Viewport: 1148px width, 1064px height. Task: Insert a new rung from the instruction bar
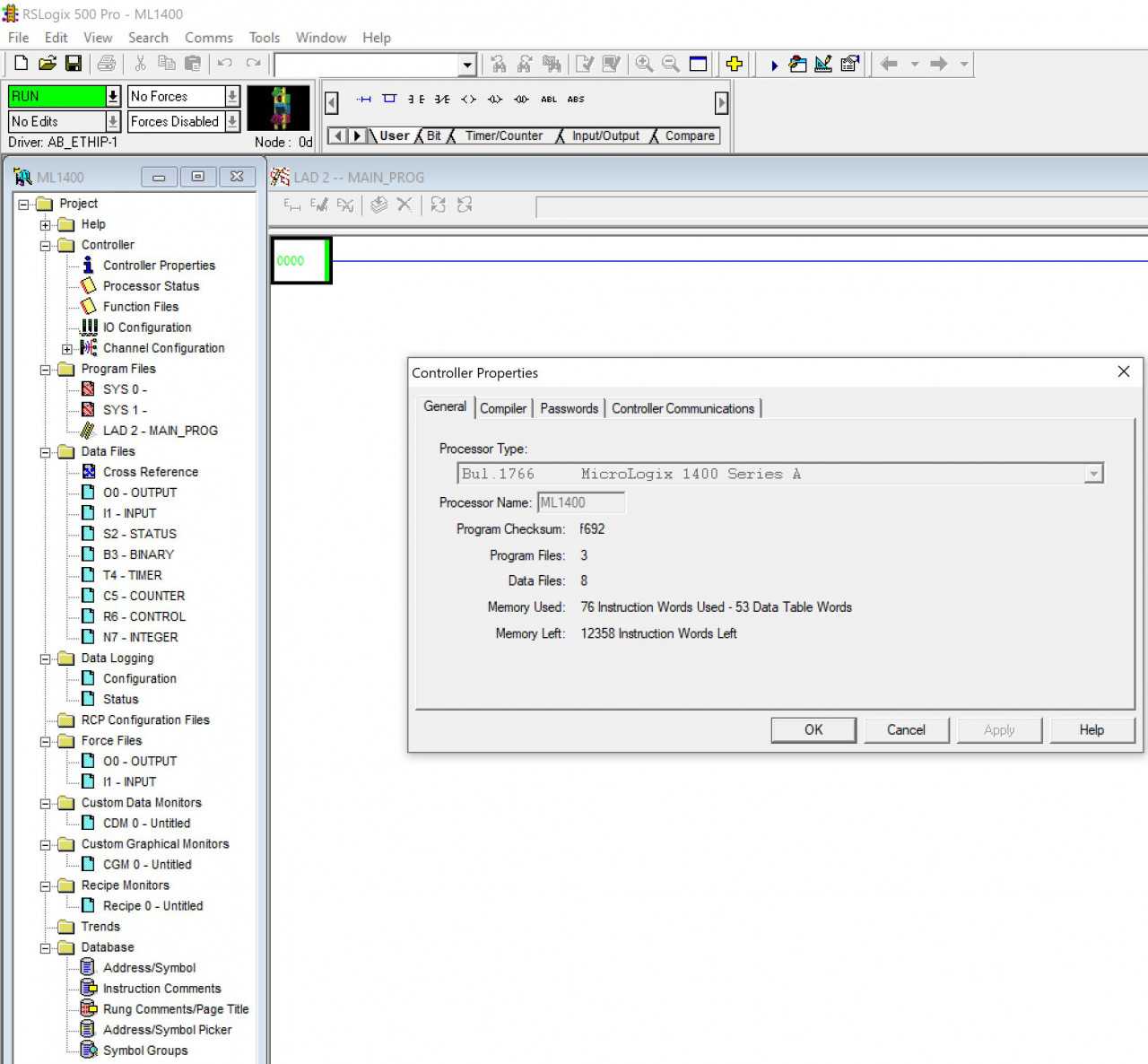364,100
